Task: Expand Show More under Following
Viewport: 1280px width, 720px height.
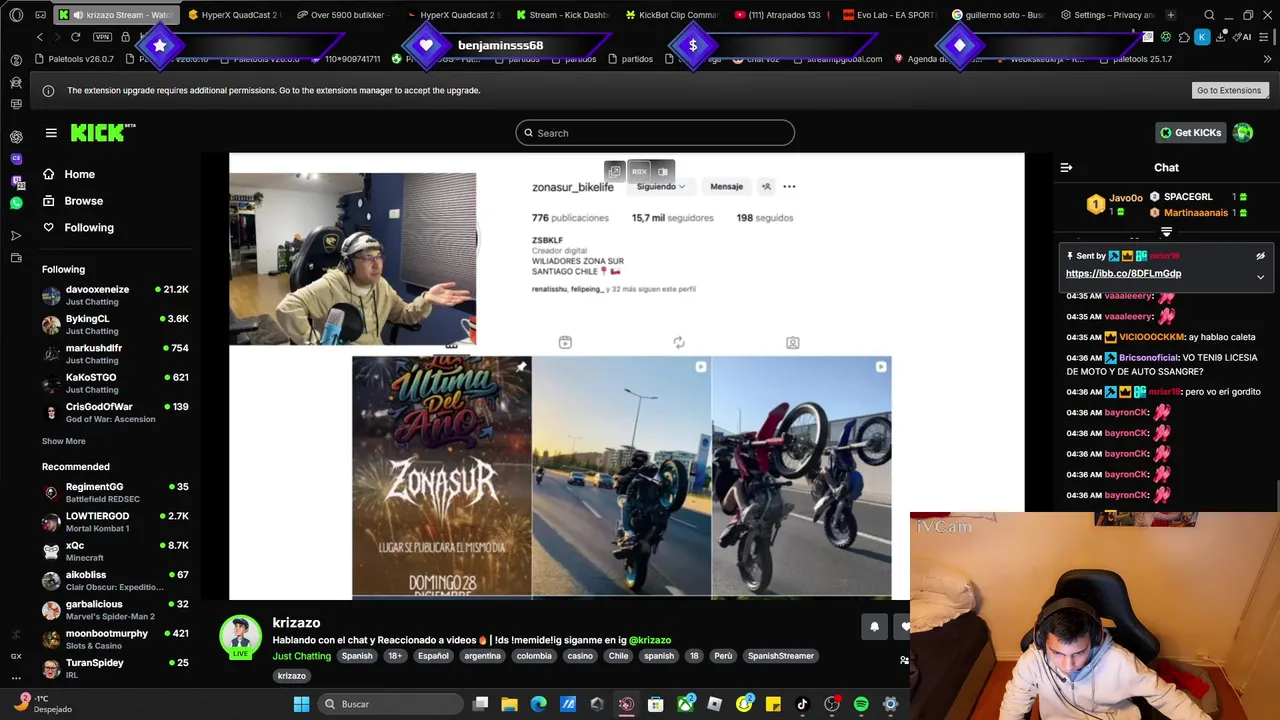Action: (63, 441)
